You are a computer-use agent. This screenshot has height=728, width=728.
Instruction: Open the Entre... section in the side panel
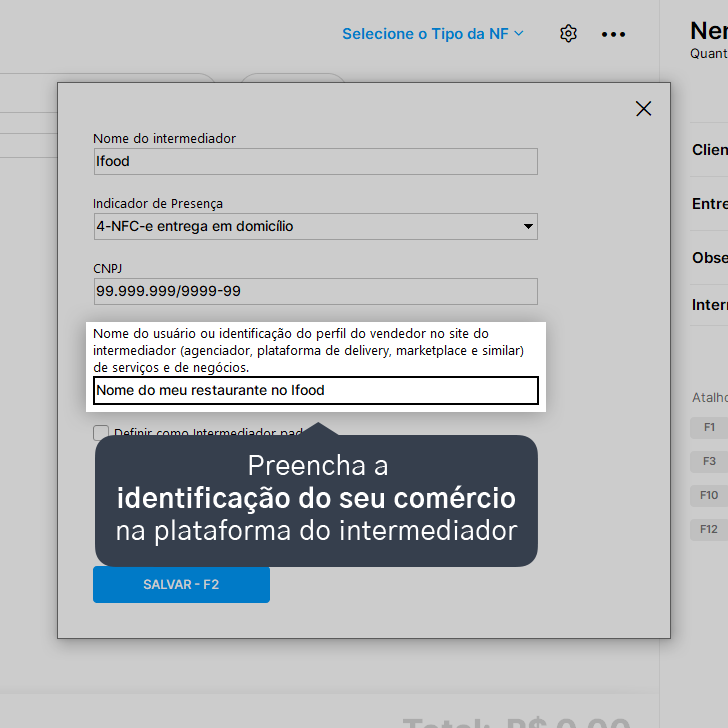709,204
